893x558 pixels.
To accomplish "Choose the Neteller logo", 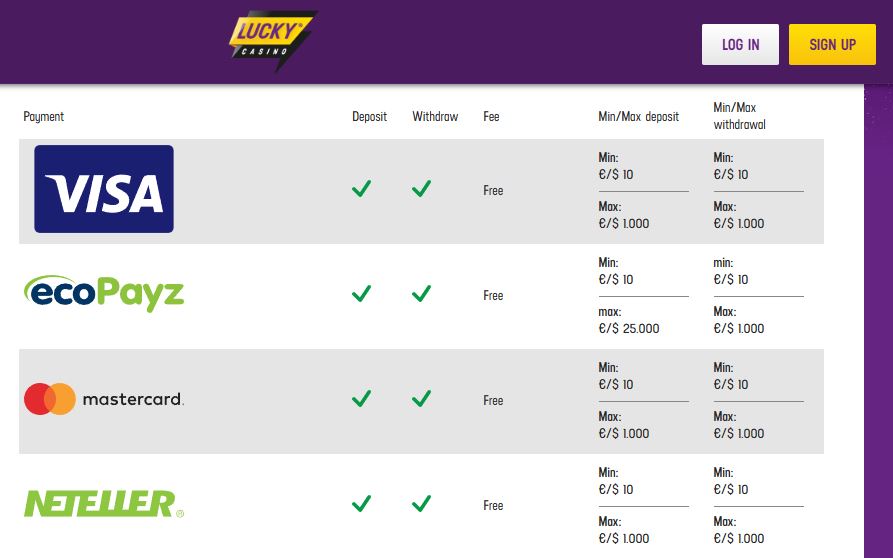I will point(104,504).
